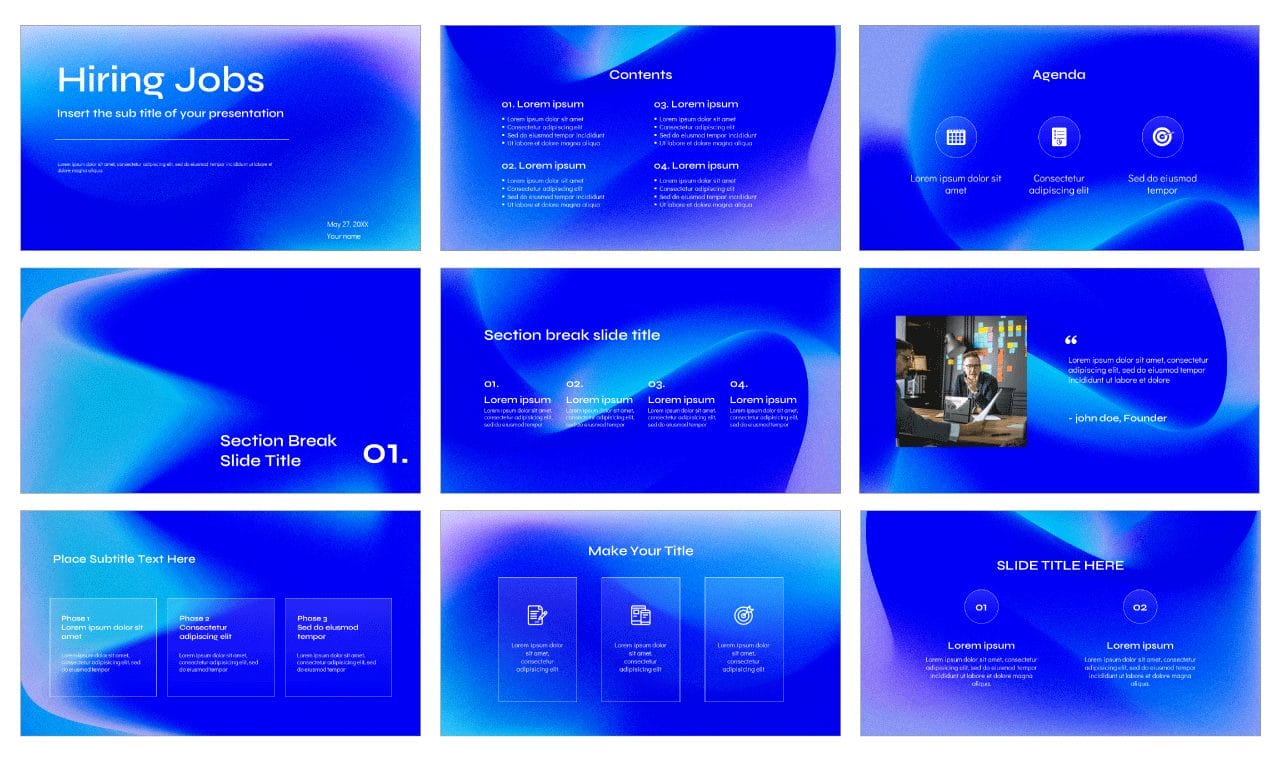This screenshot has height=760, width=1280.
Task: Click the office meeting photo
Action: 960,381
